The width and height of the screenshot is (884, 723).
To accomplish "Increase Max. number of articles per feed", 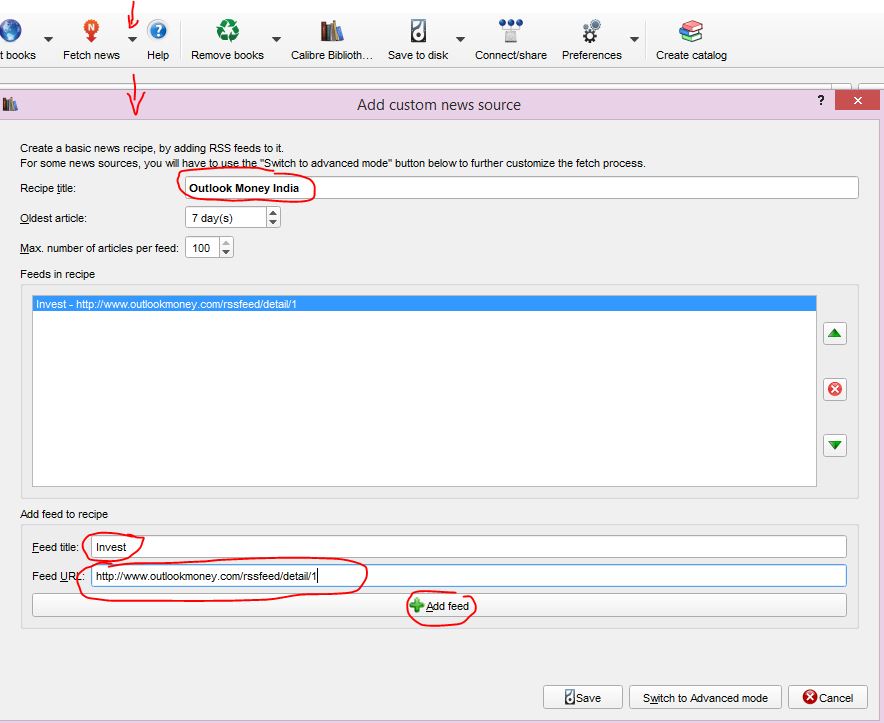I will [x=226, y=243].
